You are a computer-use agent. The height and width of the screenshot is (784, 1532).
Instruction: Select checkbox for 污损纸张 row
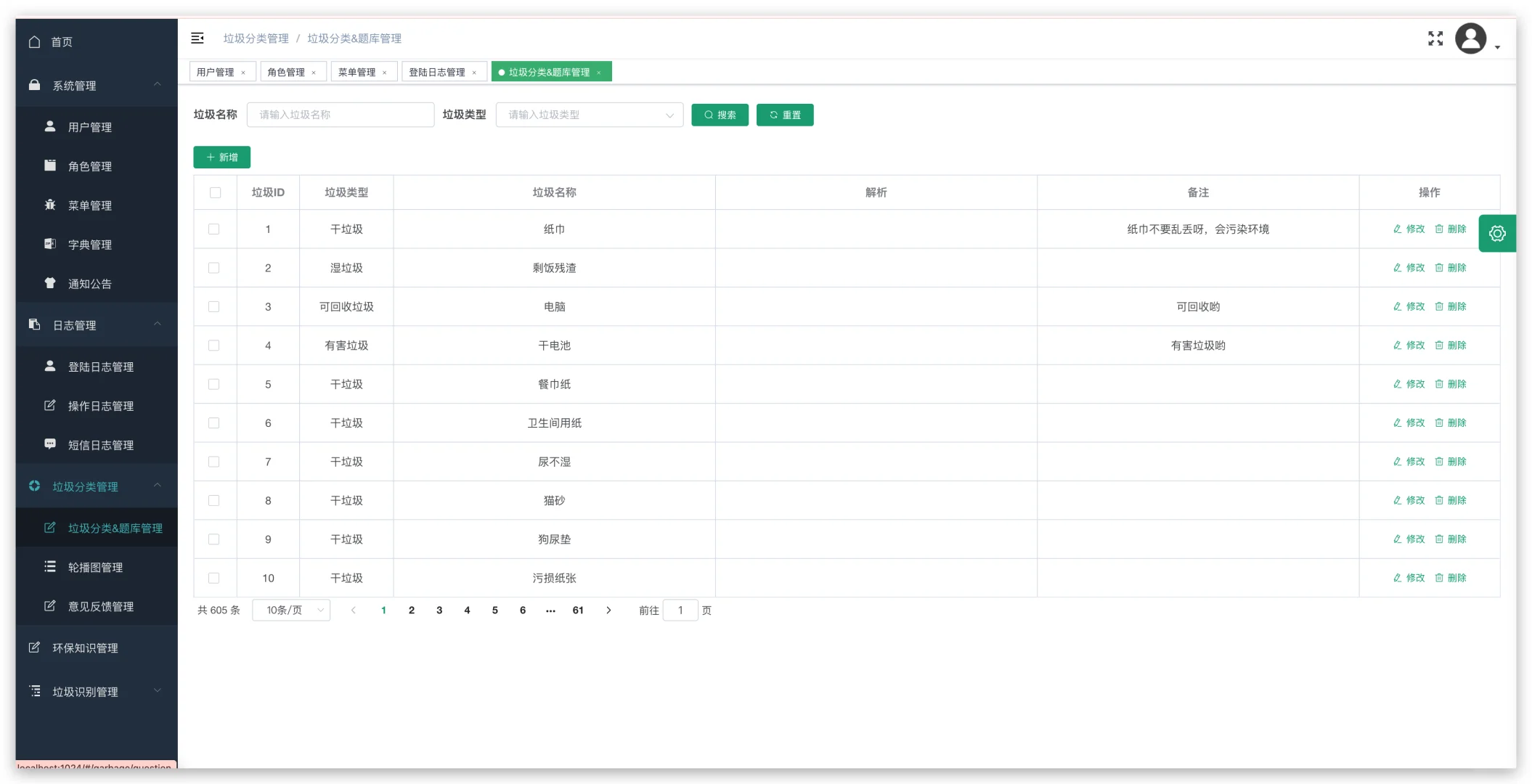(213, 578)
